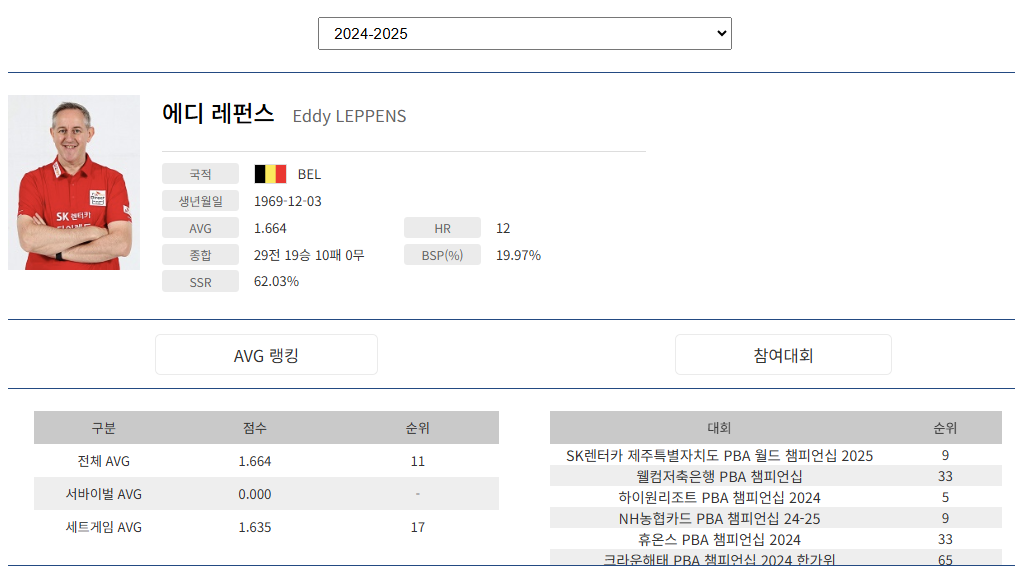This screenshot has height=571, width=1015.
Task: Open the AVG 랭킹 tab
Action: [x=266, y=355]
